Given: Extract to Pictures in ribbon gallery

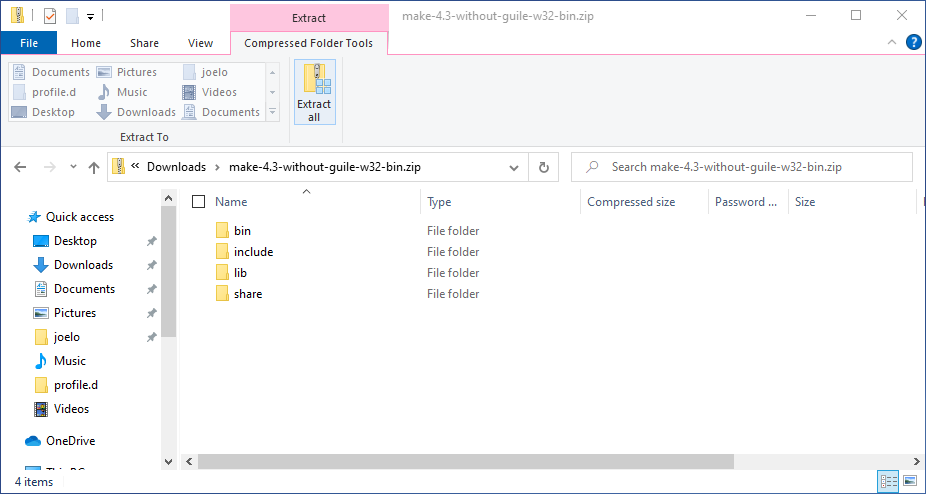Looking at the screenshot, I should 127,72.
